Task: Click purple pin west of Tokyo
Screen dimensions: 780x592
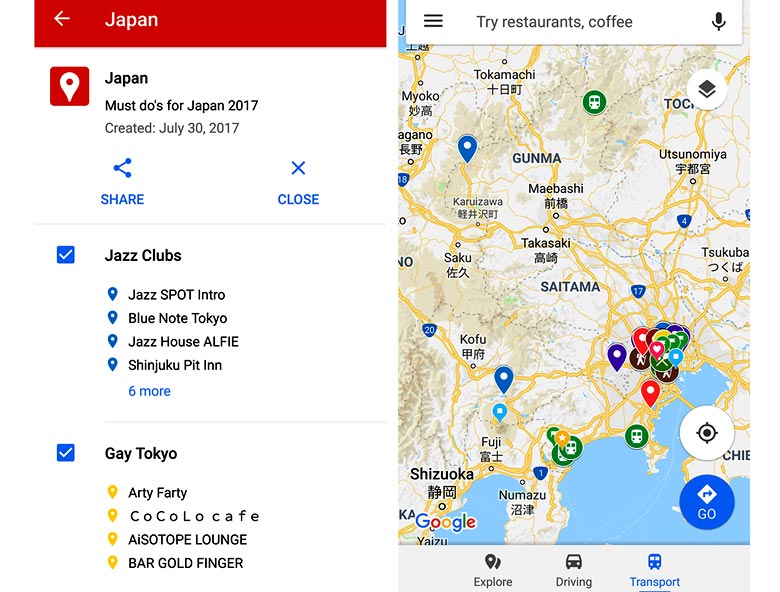Action: [617, 356]
